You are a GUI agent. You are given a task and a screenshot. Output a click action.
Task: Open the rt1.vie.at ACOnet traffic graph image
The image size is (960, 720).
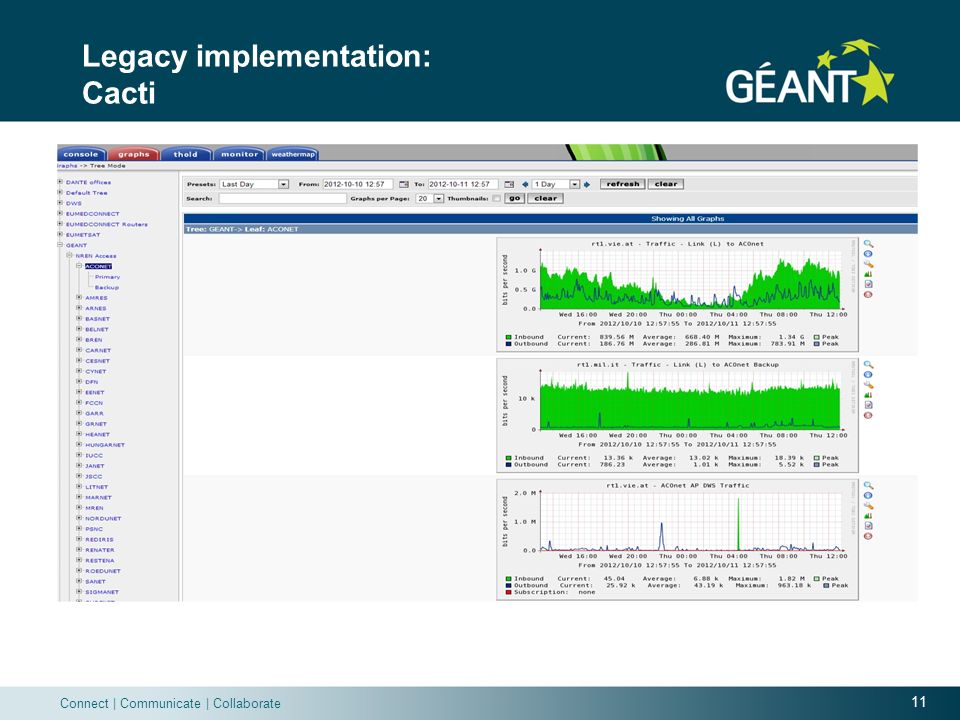[677, 294]
